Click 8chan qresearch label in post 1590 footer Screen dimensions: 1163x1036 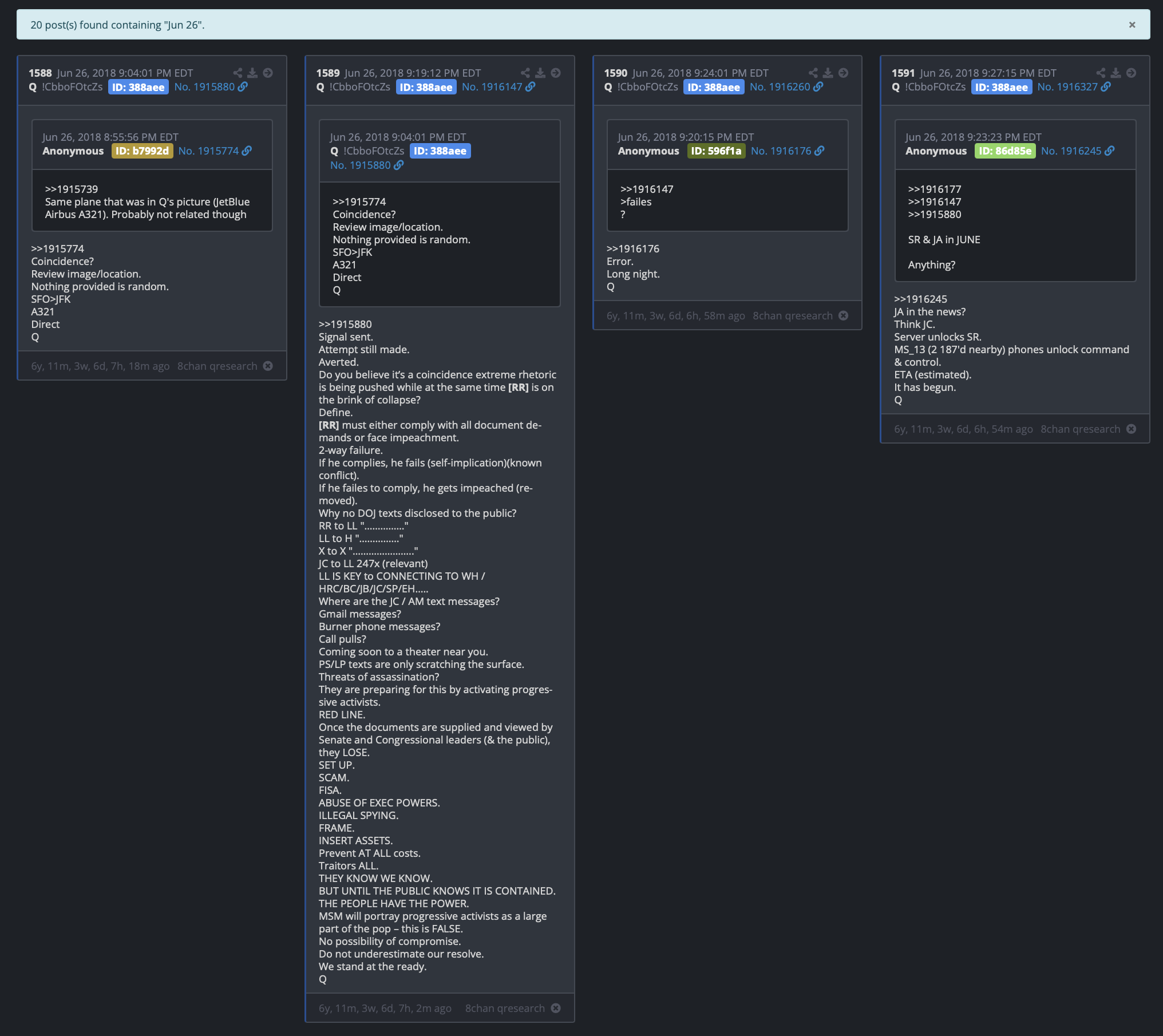[x=793, y=316]
